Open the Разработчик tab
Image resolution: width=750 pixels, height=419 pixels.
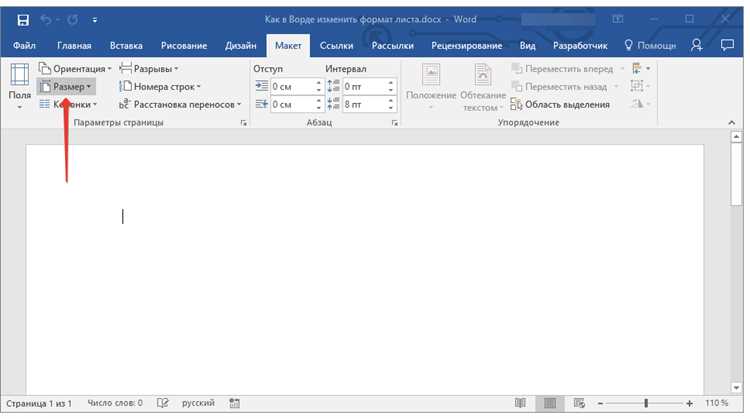(580, 45)
